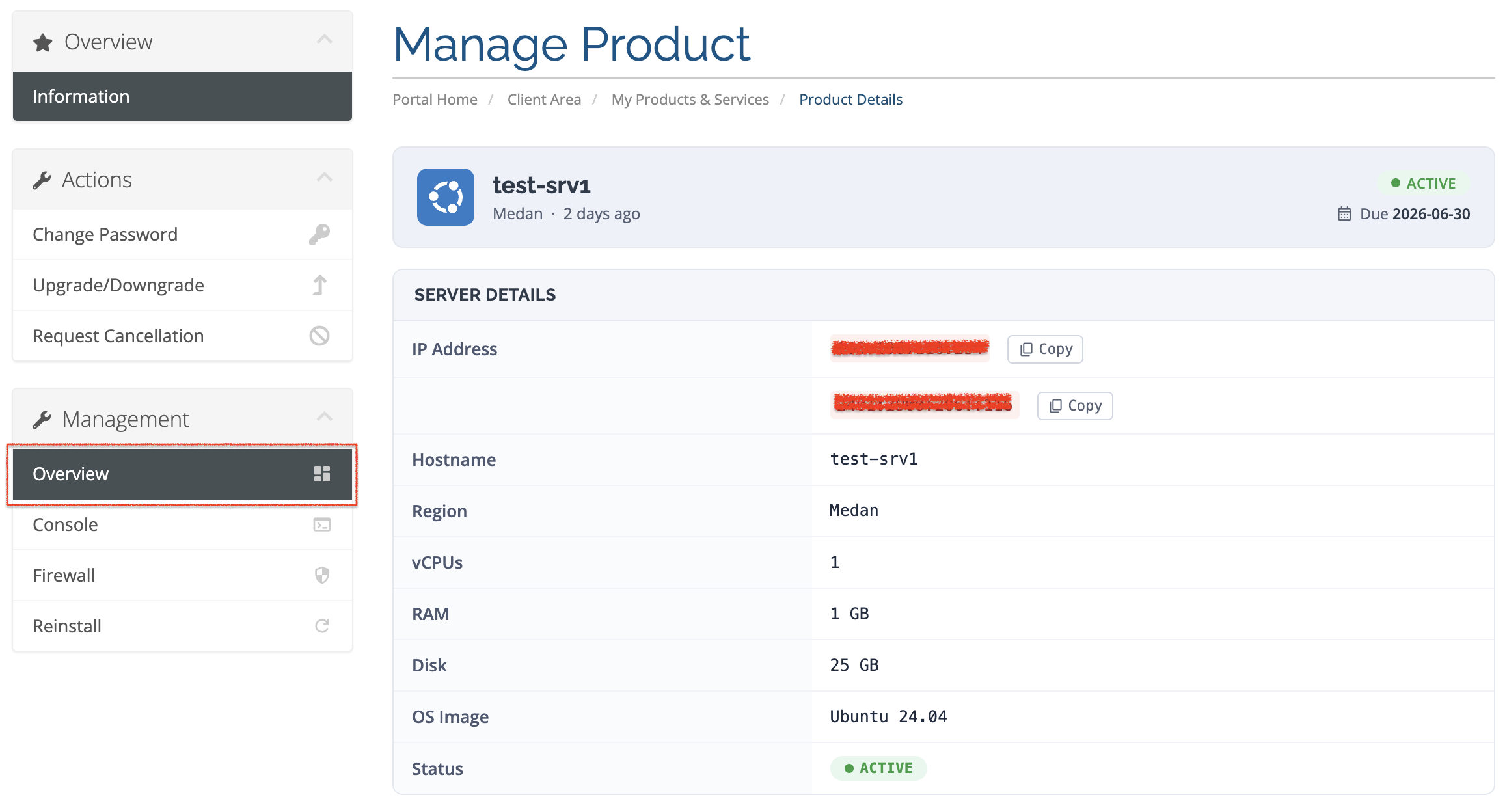Click the Hostname value test-srv1

pyautogui.click(x=874, y=459)
